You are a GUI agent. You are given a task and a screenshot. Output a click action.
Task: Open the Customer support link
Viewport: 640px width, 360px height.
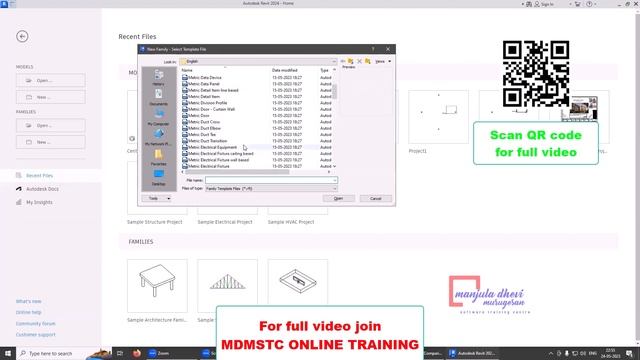click(x=36, y=334)
